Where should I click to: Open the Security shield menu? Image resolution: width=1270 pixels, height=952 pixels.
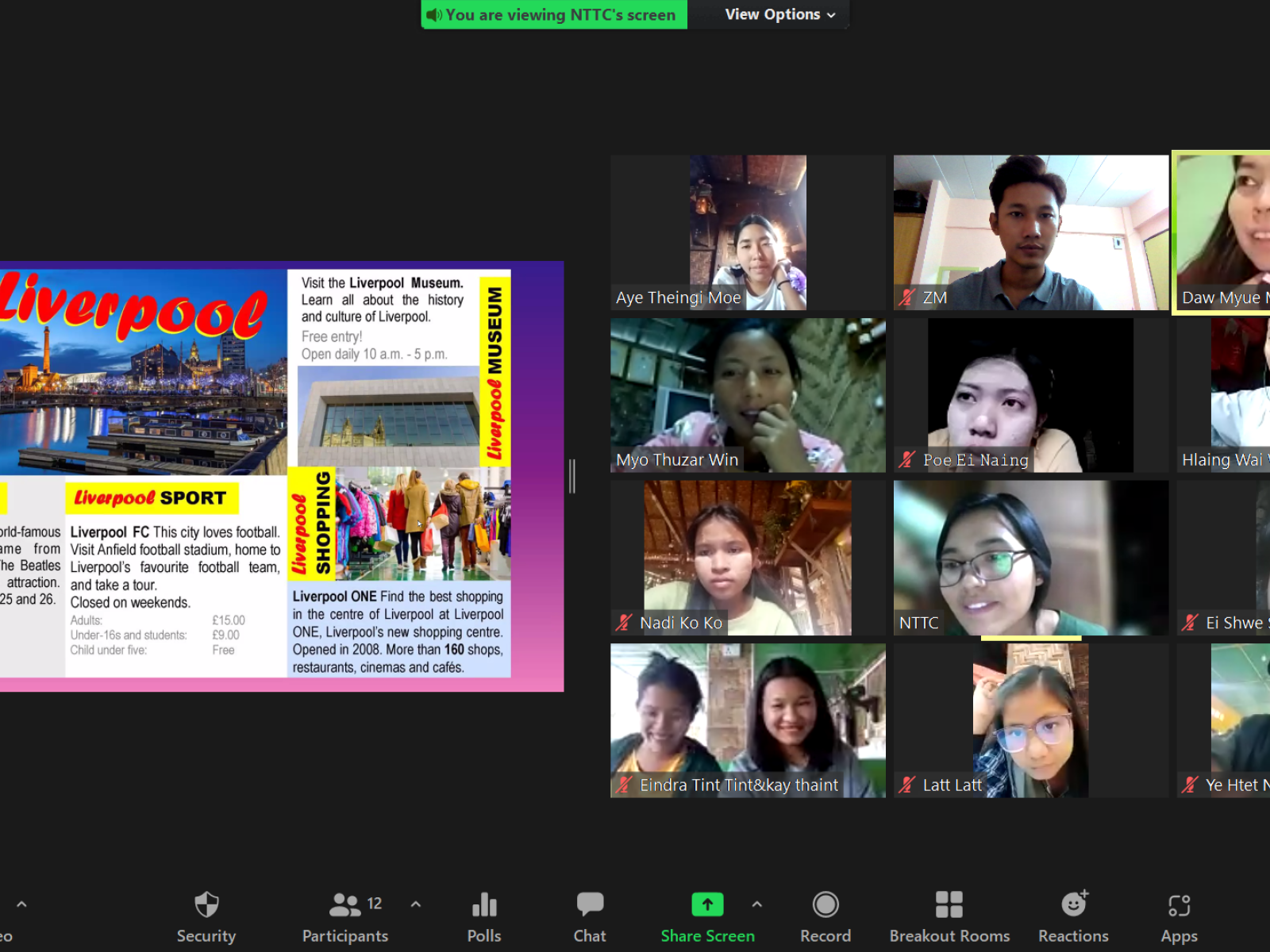[x=206, y=918]
